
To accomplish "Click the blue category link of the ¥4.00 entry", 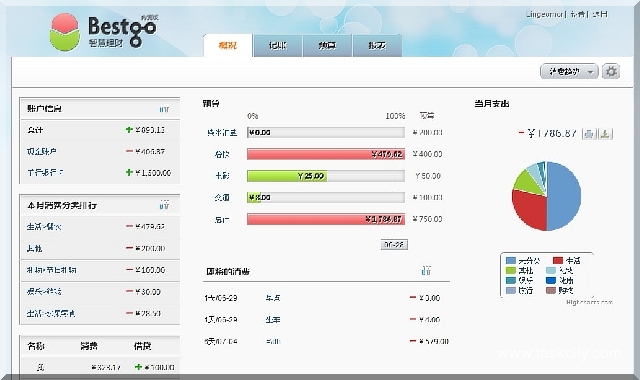I will [x=273, y=320].
